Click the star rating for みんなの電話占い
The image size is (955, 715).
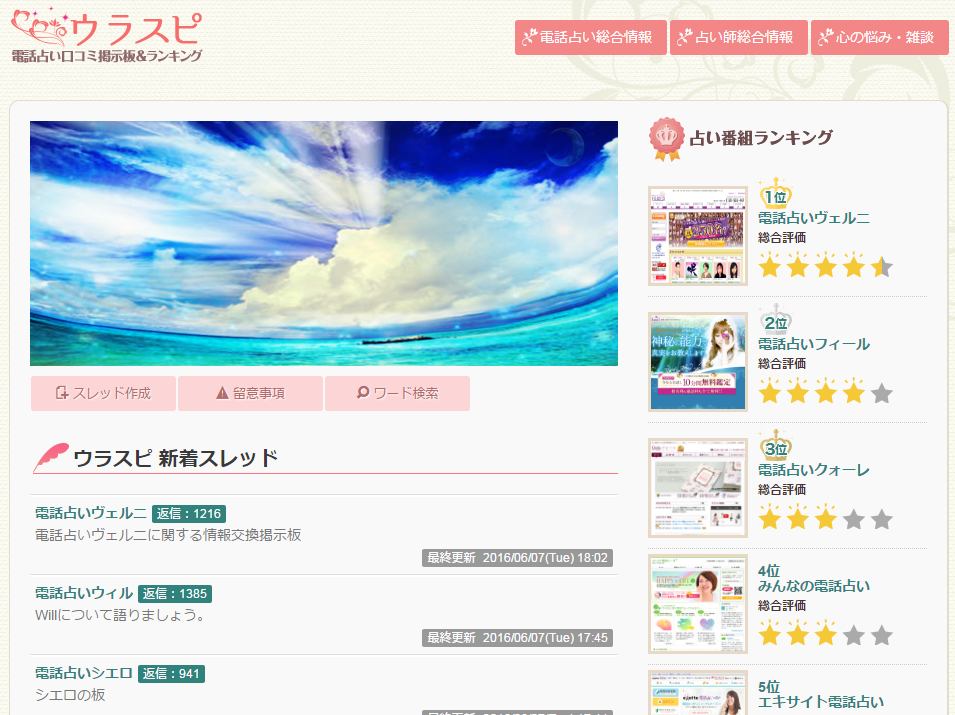[x=825, y=634]
